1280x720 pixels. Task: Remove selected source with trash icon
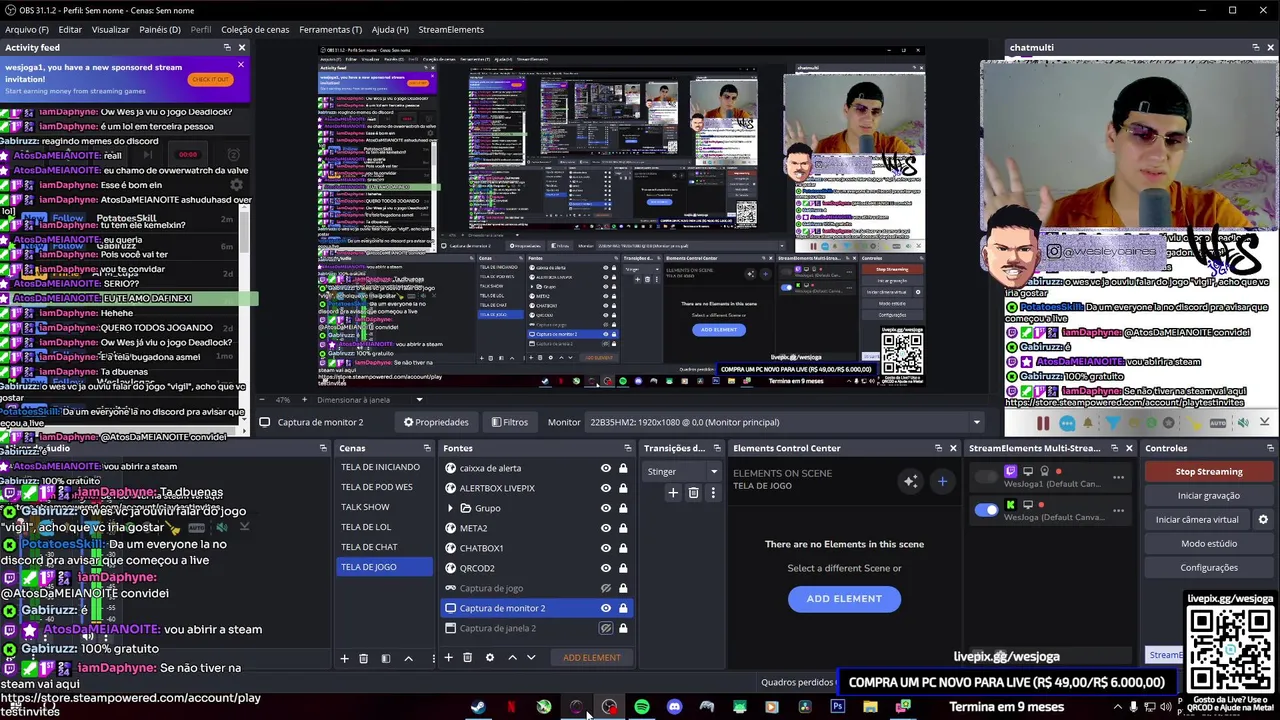click(467, 657)
